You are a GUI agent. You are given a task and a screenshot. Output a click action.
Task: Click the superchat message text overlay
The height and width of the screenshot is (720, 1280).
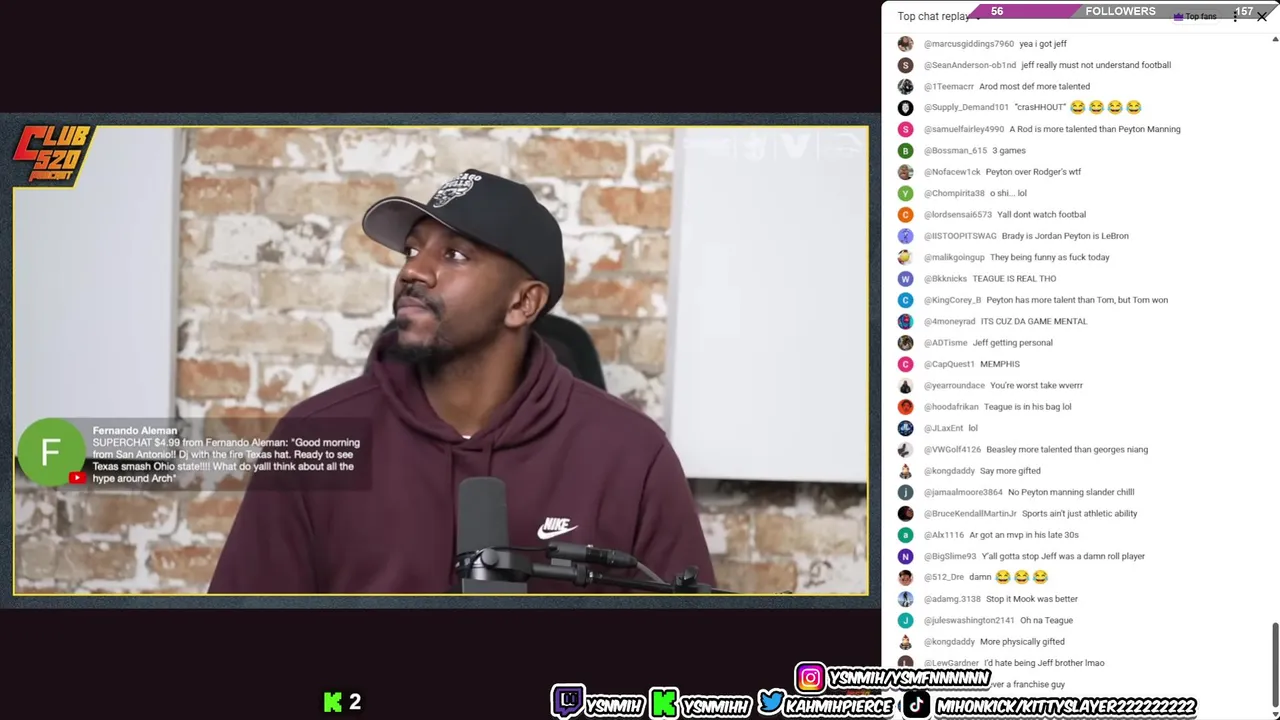(226, 460)
